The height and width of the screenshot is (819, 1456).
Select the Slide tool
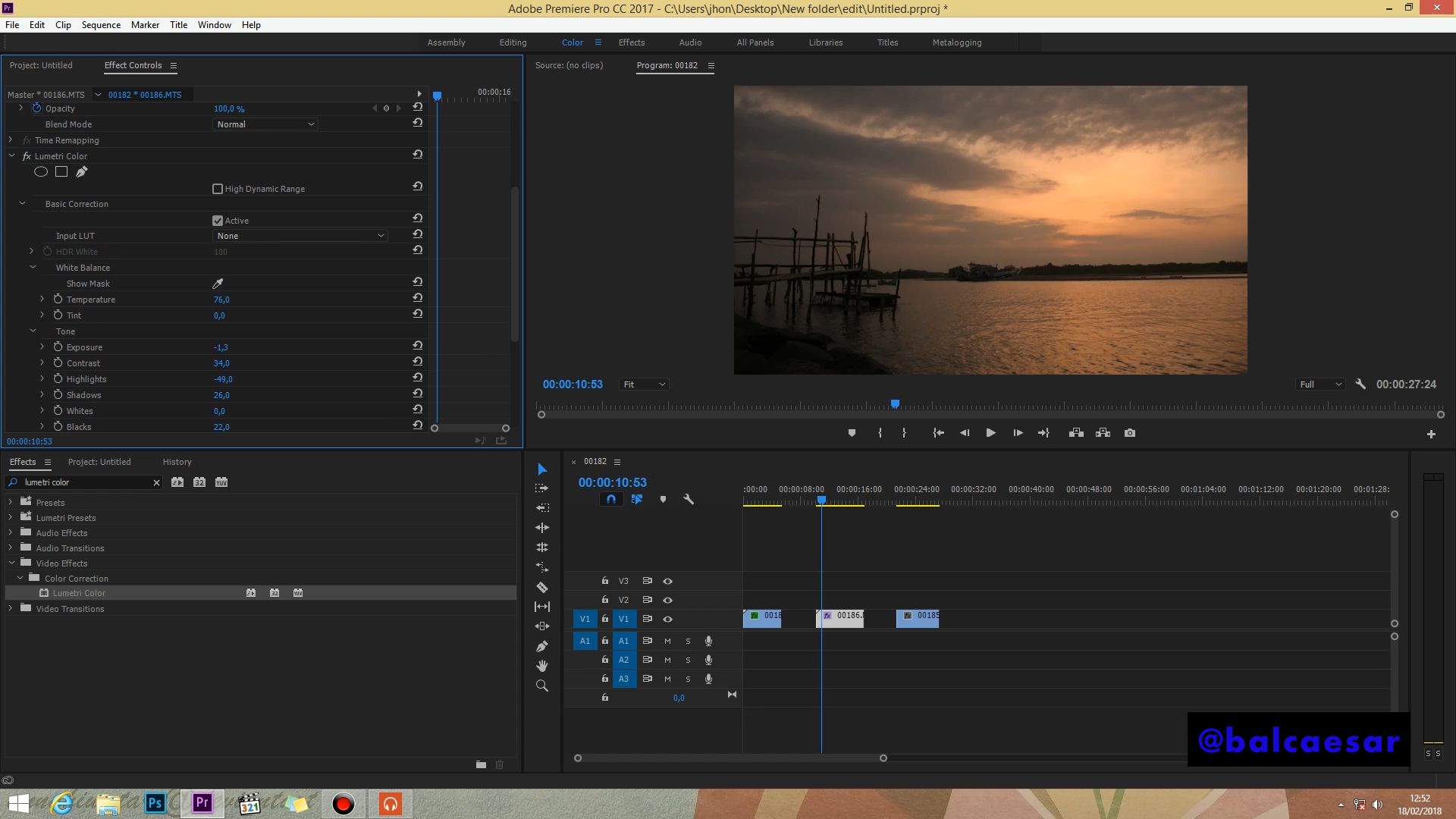coord(542,626)
